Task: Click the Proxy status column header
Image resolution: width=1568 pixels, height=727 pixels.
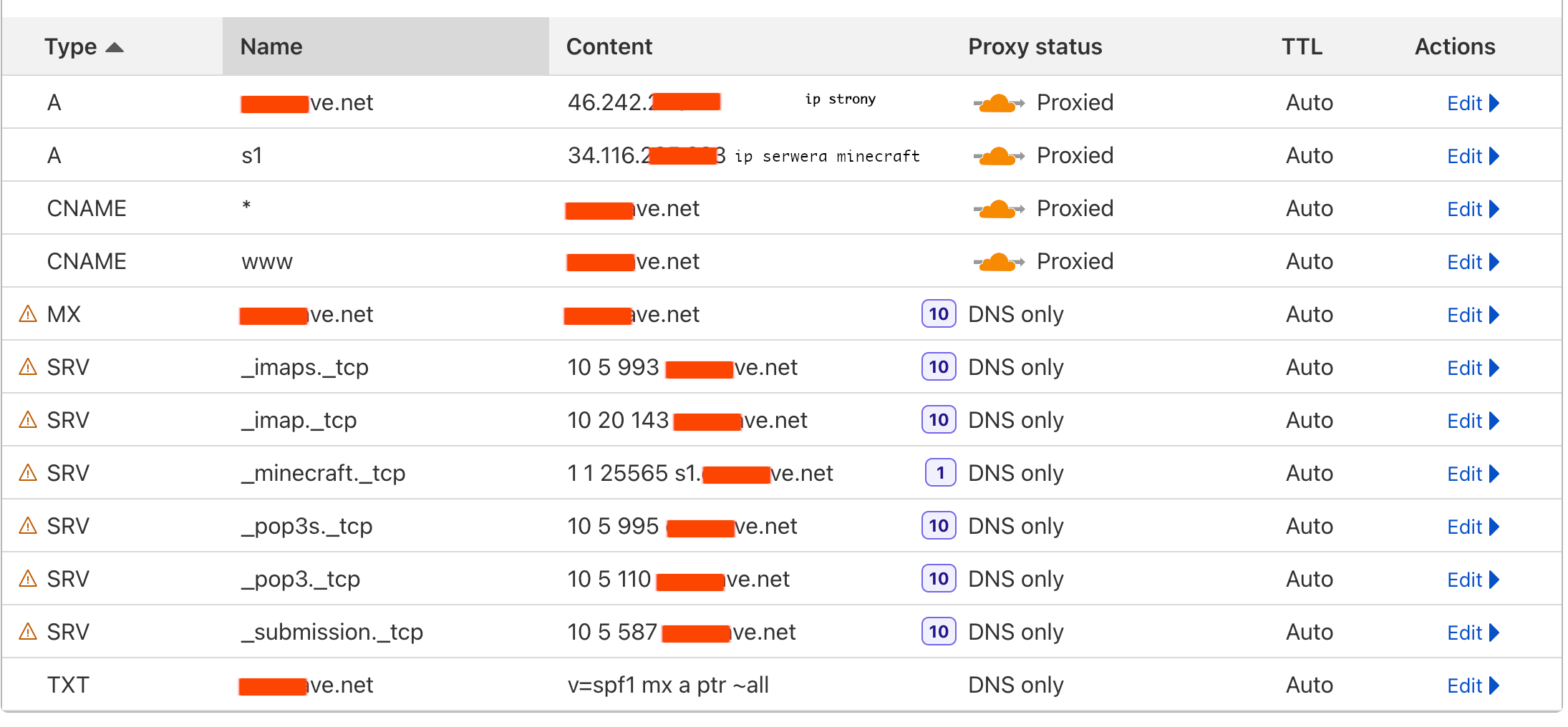Action: [1035, 47]
